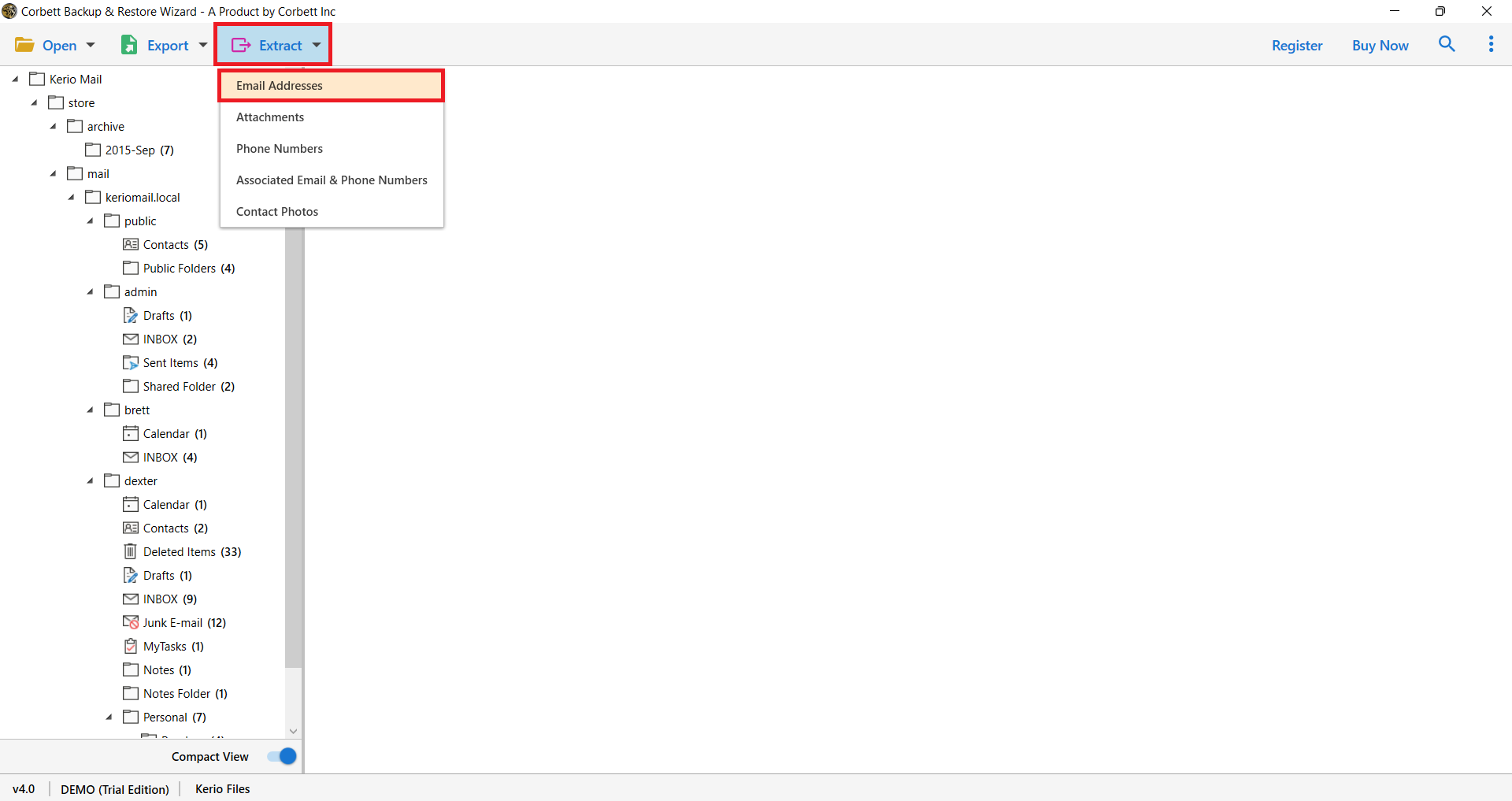Image resolution: width=1512 pixels, height=801 pixels.
Task: Select Sent Items (4) folder label
Action: point(180,362)
